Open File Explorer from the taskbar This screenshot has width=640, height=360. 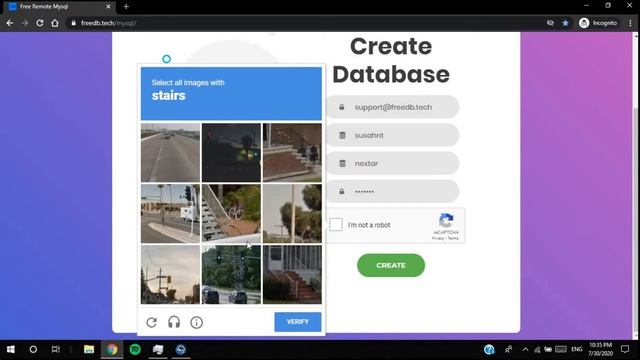[89, 349]
